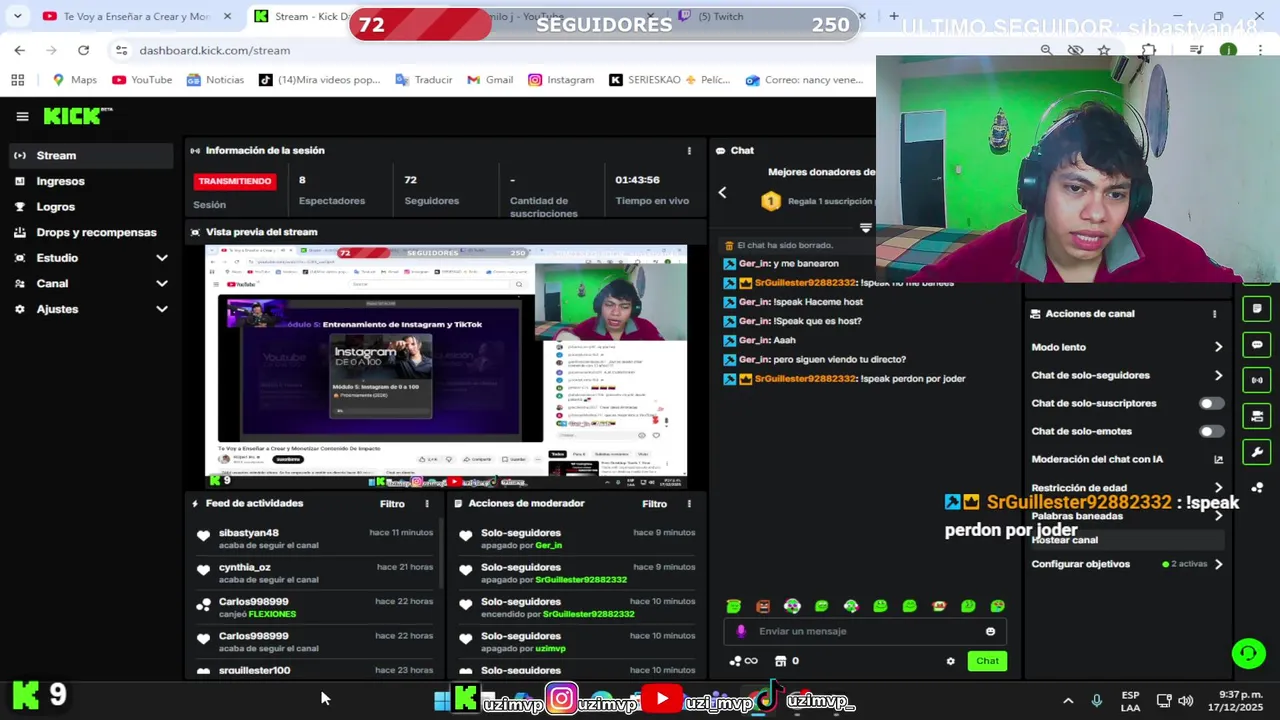Click the Enviar un mensaje input field
This screenshot has height=720, width=1280.
(x=865, y=631)
